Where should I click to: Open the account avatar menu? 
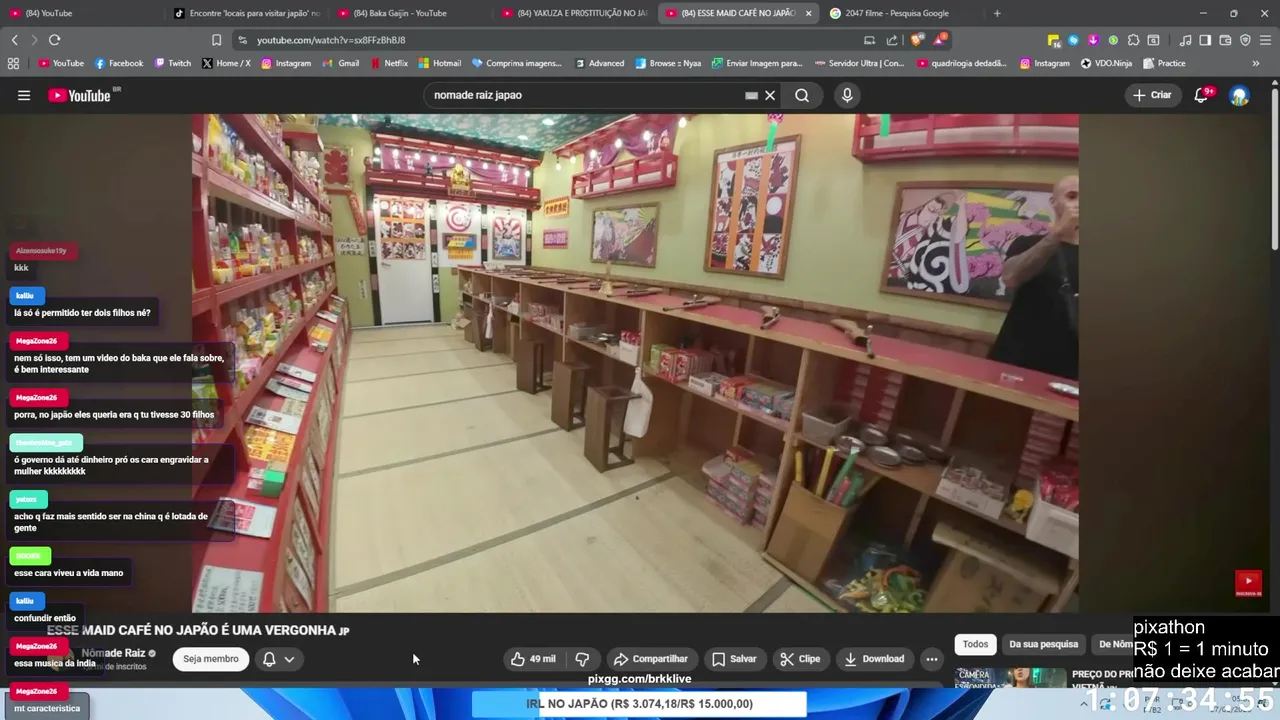[x=1239, y=95]
